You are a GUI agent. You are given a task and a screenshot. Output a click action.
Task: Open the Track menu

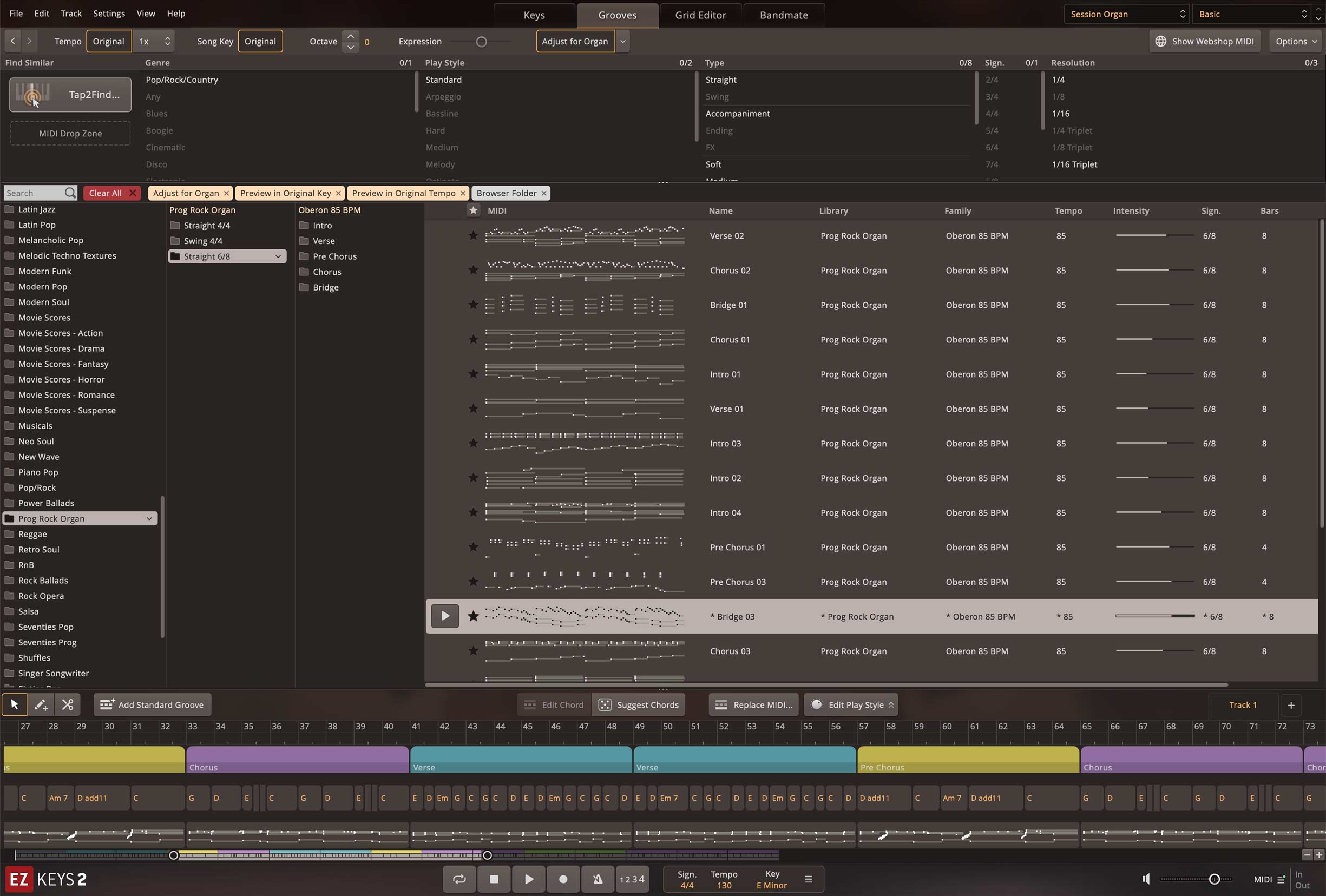pos(71,13)
